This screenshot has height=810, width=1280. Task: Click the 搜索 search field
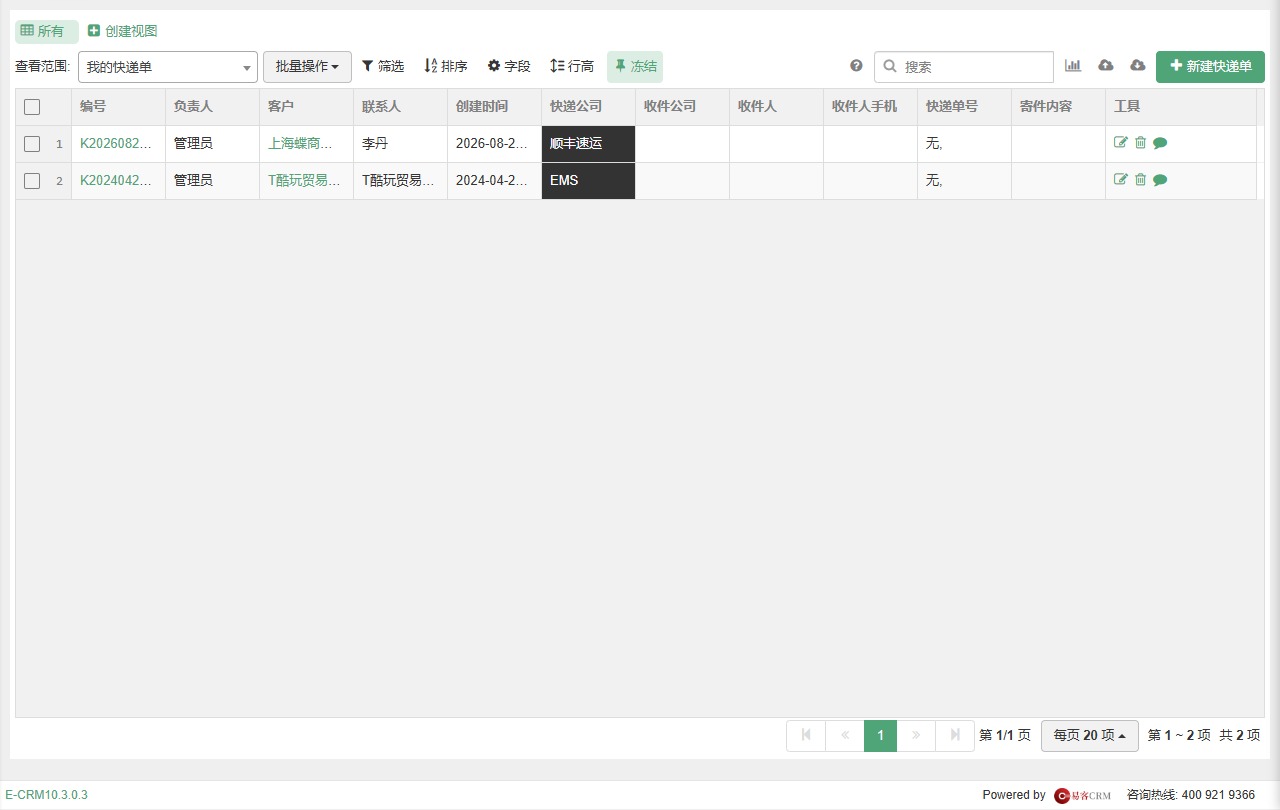pos(964,67)
